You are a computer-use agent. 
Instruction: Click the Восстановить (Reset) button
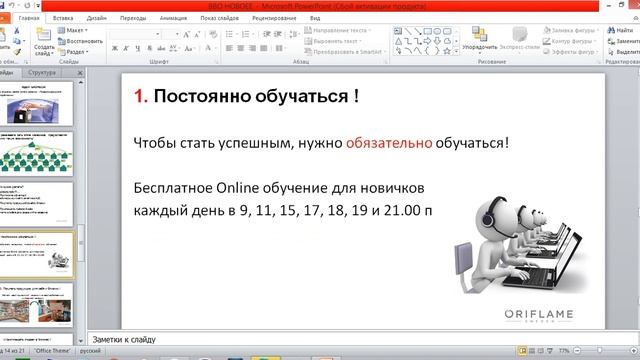[x=80, y=41]
